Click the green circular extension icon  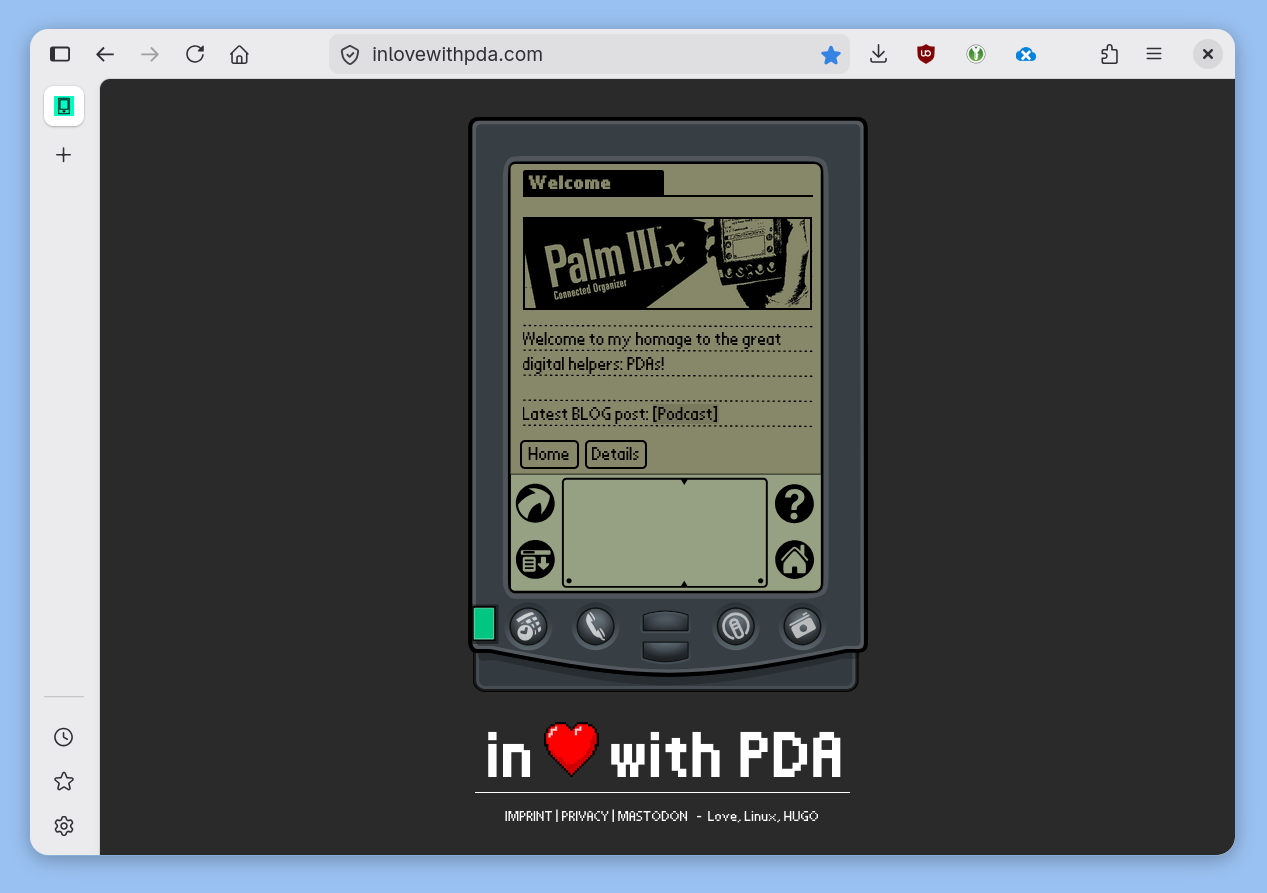point(976,54)
